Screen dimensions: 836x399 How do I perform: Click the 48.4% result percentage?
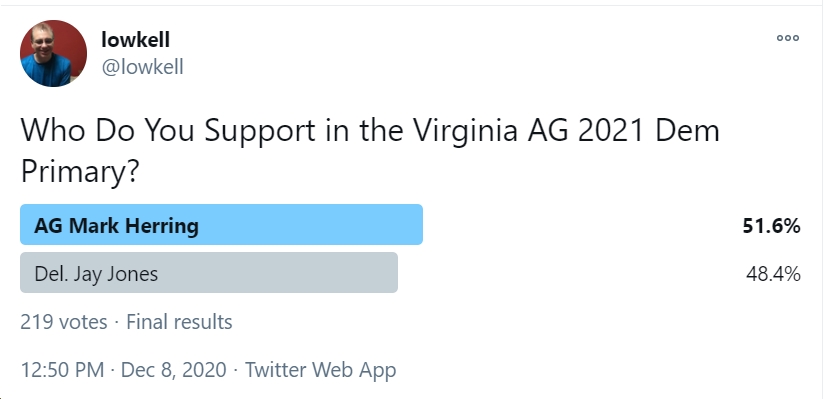pyautogui.click(x=773, y=274)
